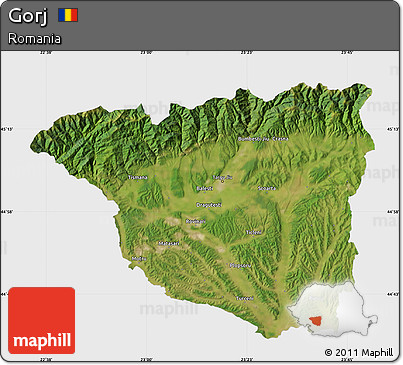Click the 'Turceni' map label
403x365 pixels.
(x=245, y=298)
